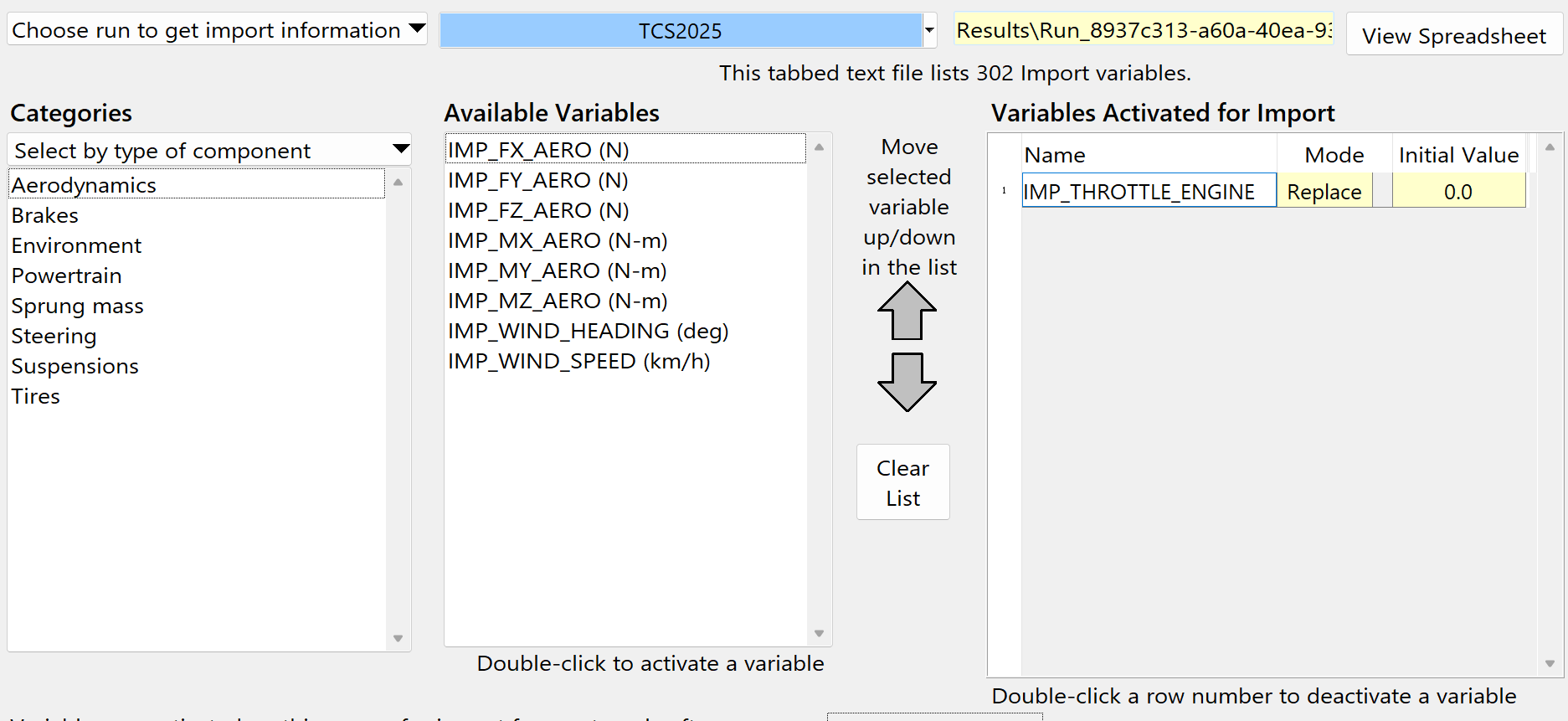Select IMP_FZ_AERO (N) in Available Variables
This screenshot has height=721, width=1568.
pos(538,210)
